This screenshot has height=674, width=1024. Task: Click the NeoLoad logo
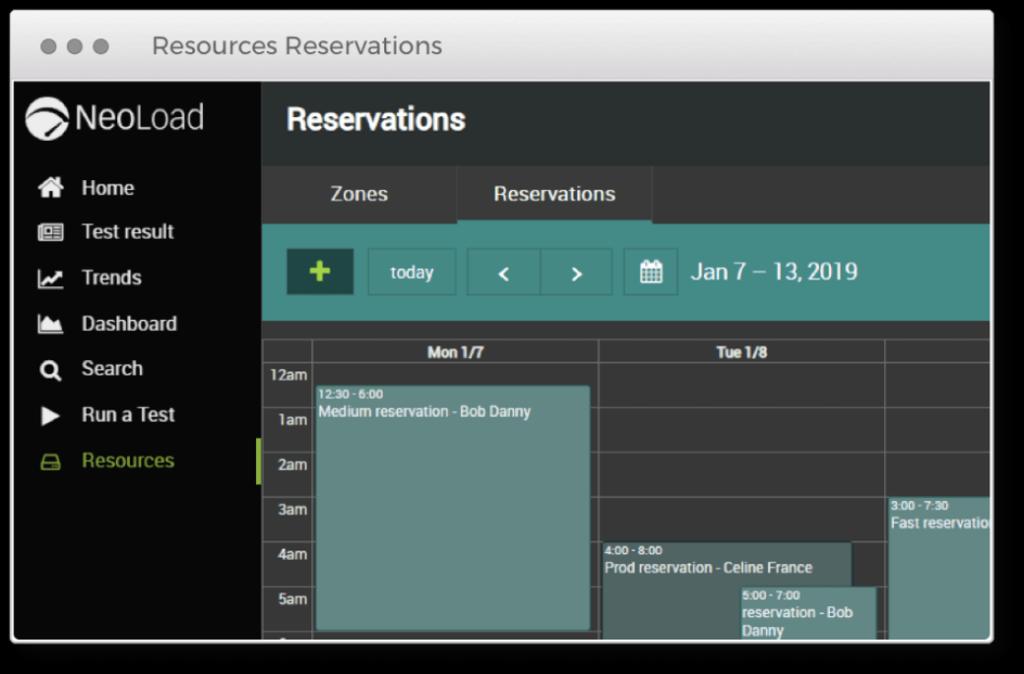point(115,118)
